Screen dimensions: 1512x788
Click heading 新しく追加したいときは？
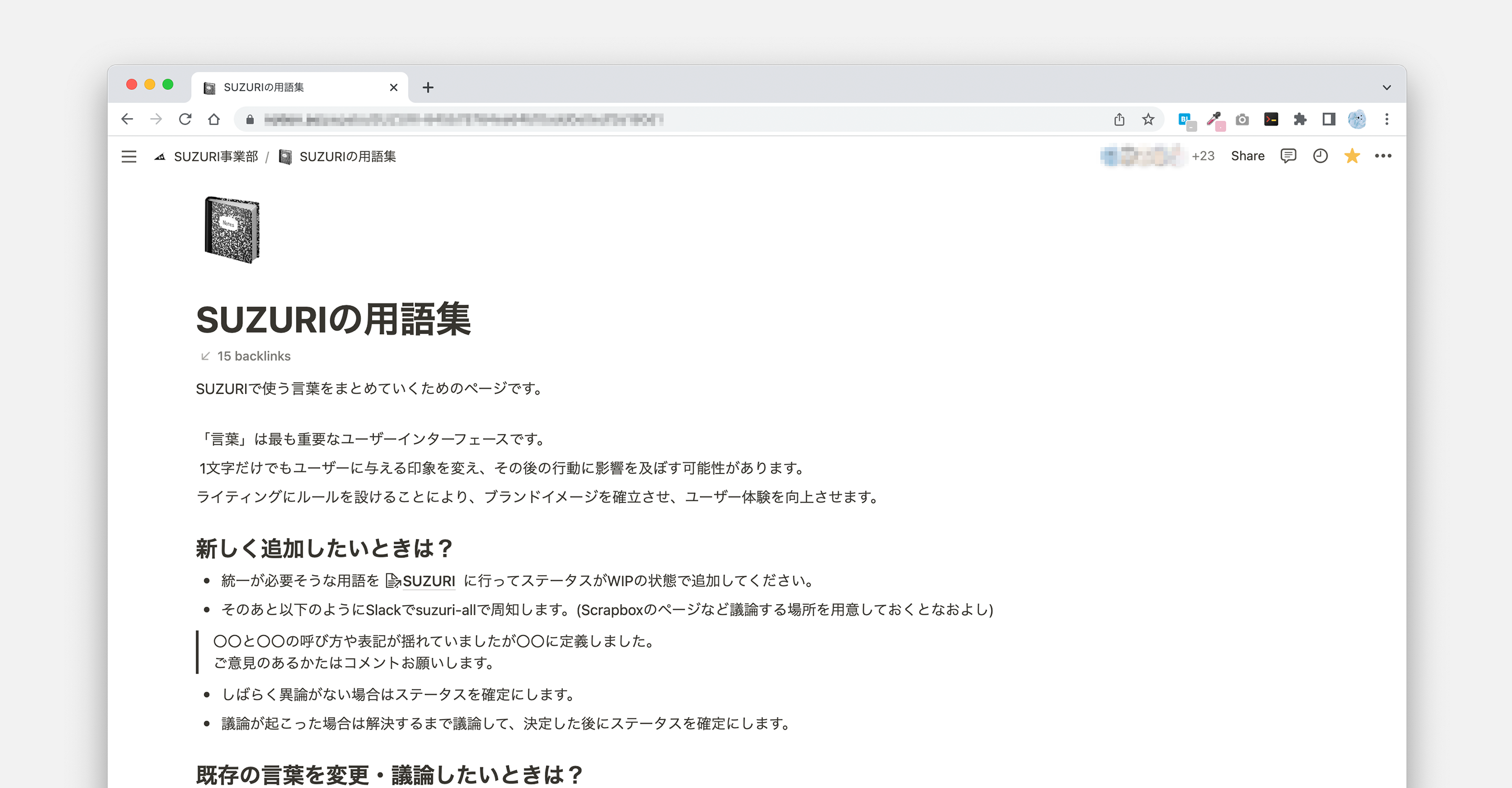(324, 548)
